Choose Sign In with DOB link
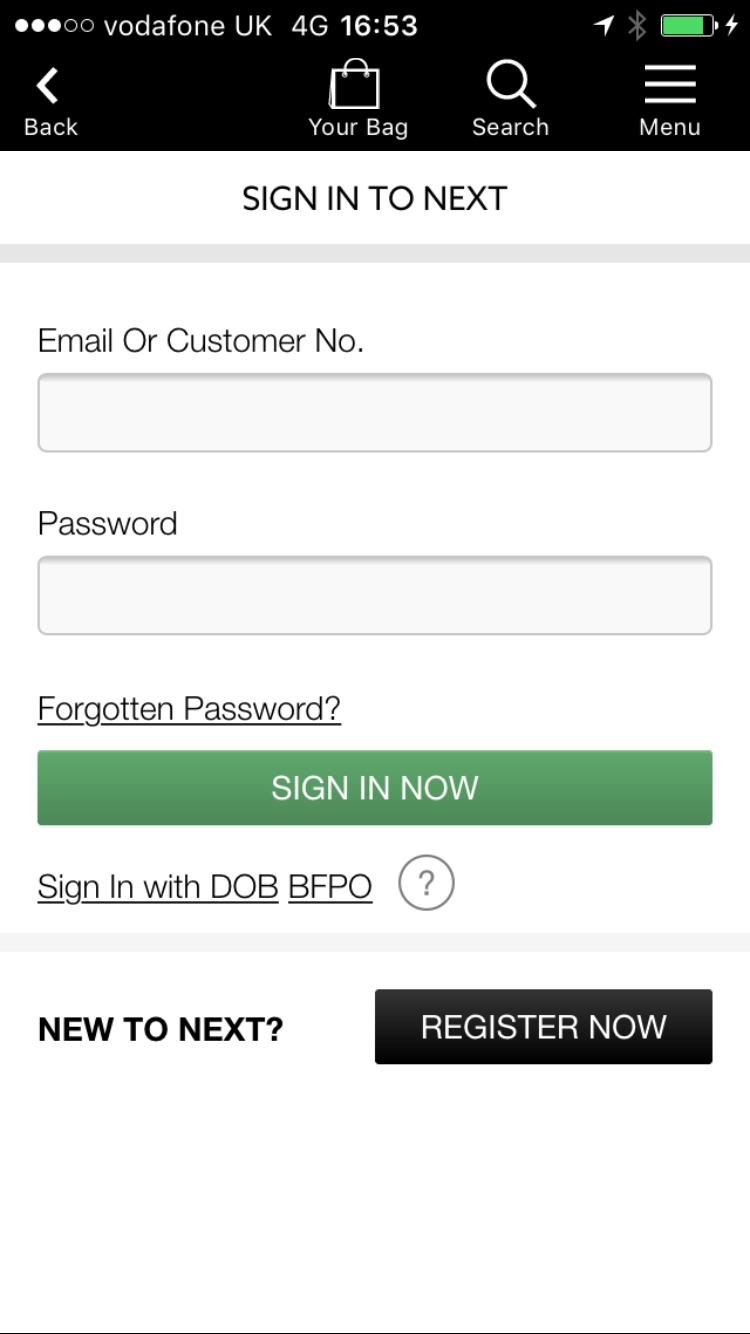This screenshot has height=1334, width=750. click(x=158, y=887)
